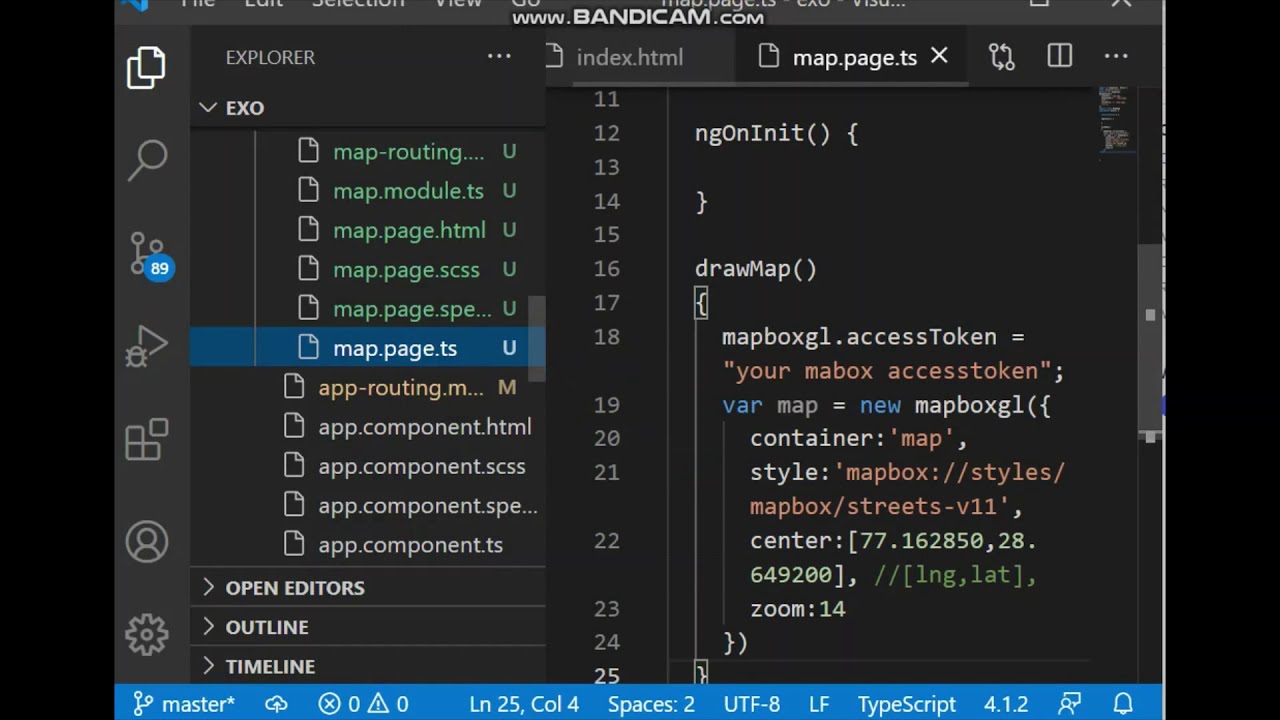Click container:'map' code line
This screenshot has height=720, width=1280.
859,439
